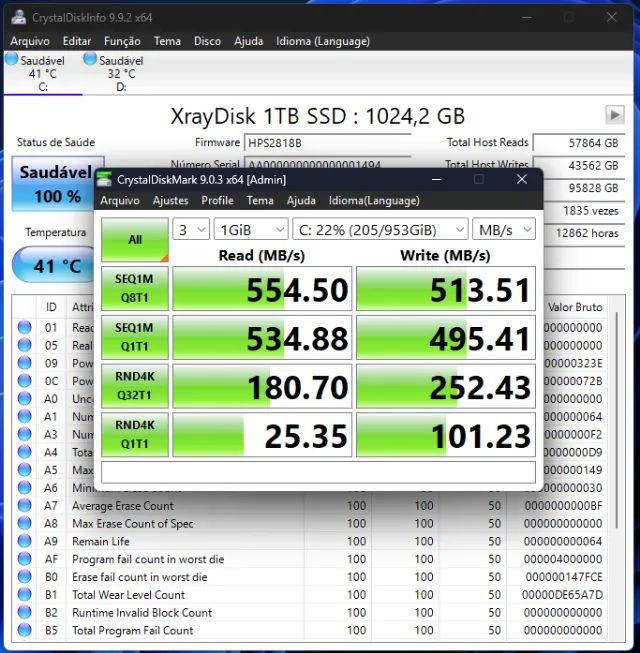Click status icon for attribute 09
Viewport: 640px width, 653px height.
[x=25, y=363]
